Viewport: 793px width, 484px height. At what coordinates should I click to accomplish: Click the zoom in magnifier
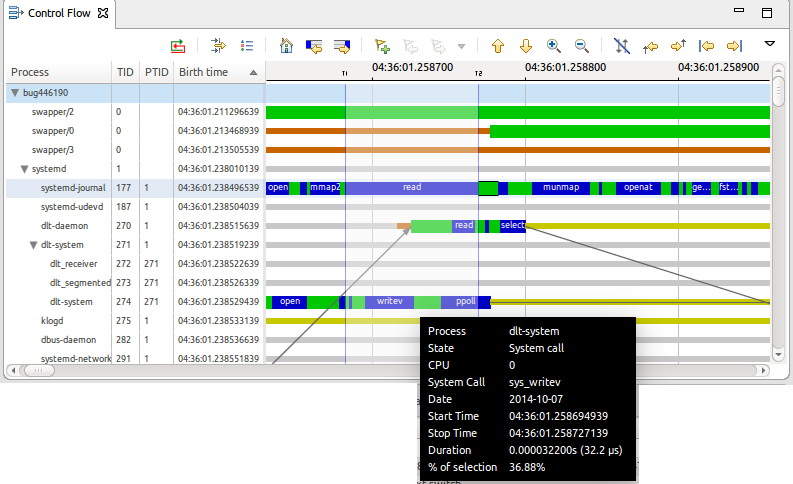click(554, 46)
